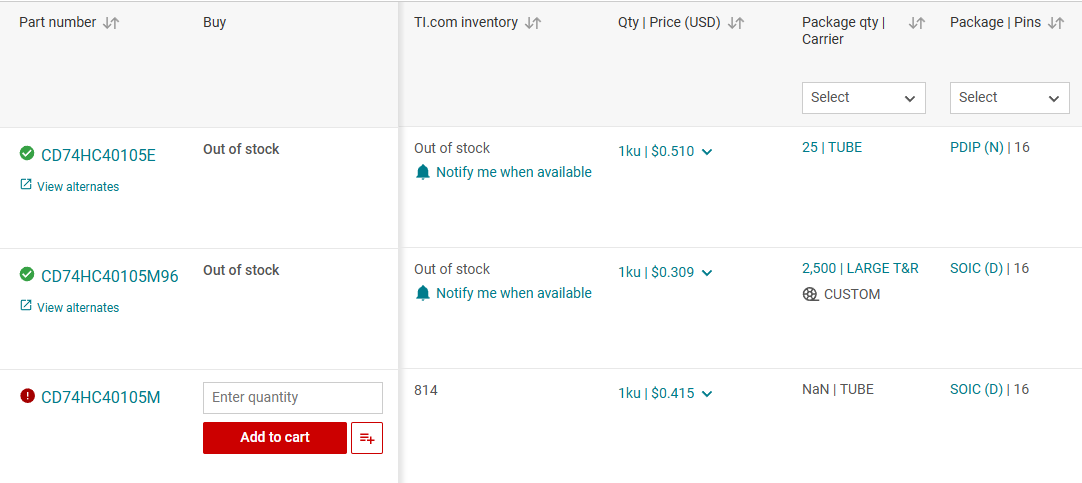Open the PDIP (N) package link

pyautogui.click(x=976, y=148)
